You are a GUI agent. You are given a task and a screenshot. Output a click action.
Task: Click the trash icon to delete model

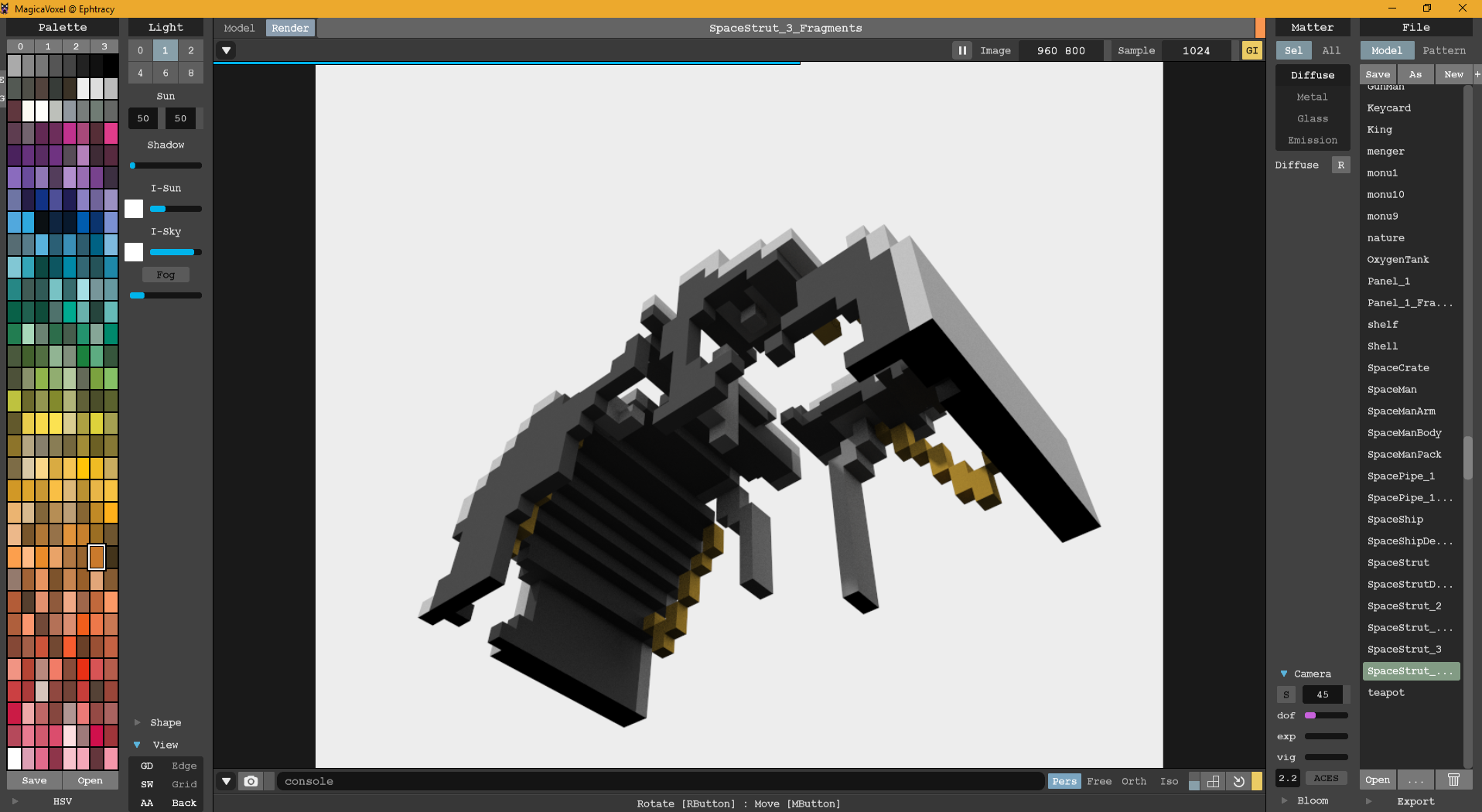1453,780
